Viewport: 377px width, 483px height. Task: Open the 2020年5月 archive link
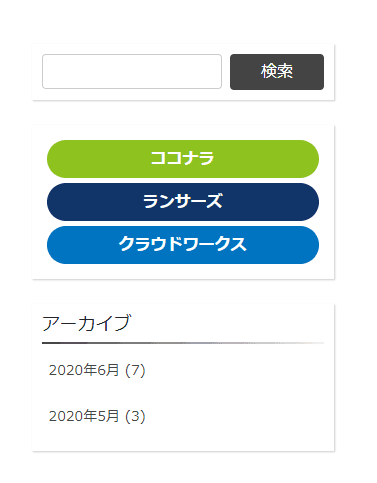point(84,416)
